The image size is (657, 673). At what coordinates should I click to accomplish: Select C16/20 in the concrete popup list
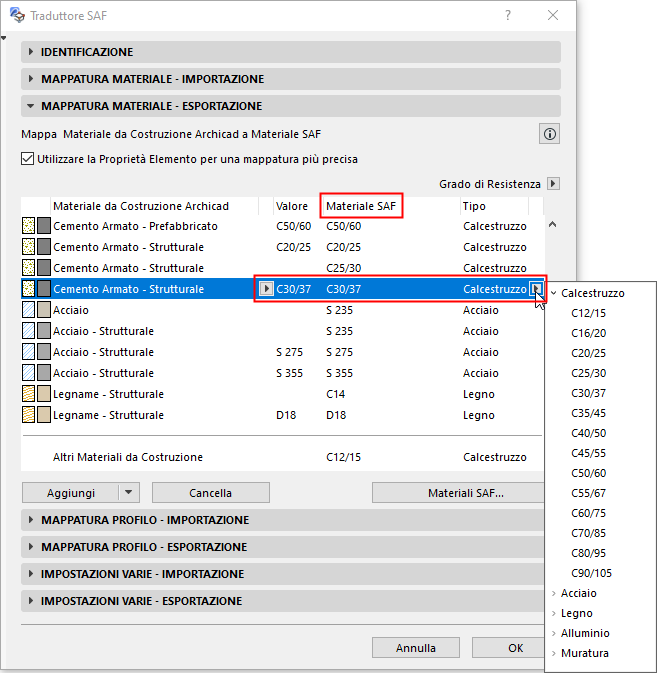(588, 333)
